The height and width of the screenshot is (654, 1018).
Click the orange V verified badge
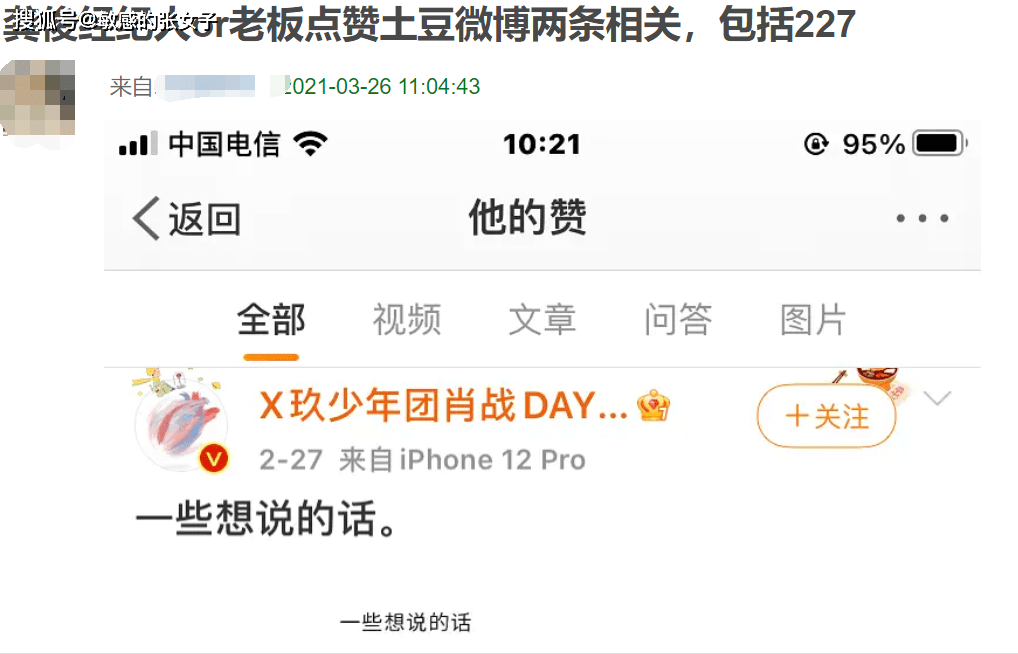pos(214,459)
